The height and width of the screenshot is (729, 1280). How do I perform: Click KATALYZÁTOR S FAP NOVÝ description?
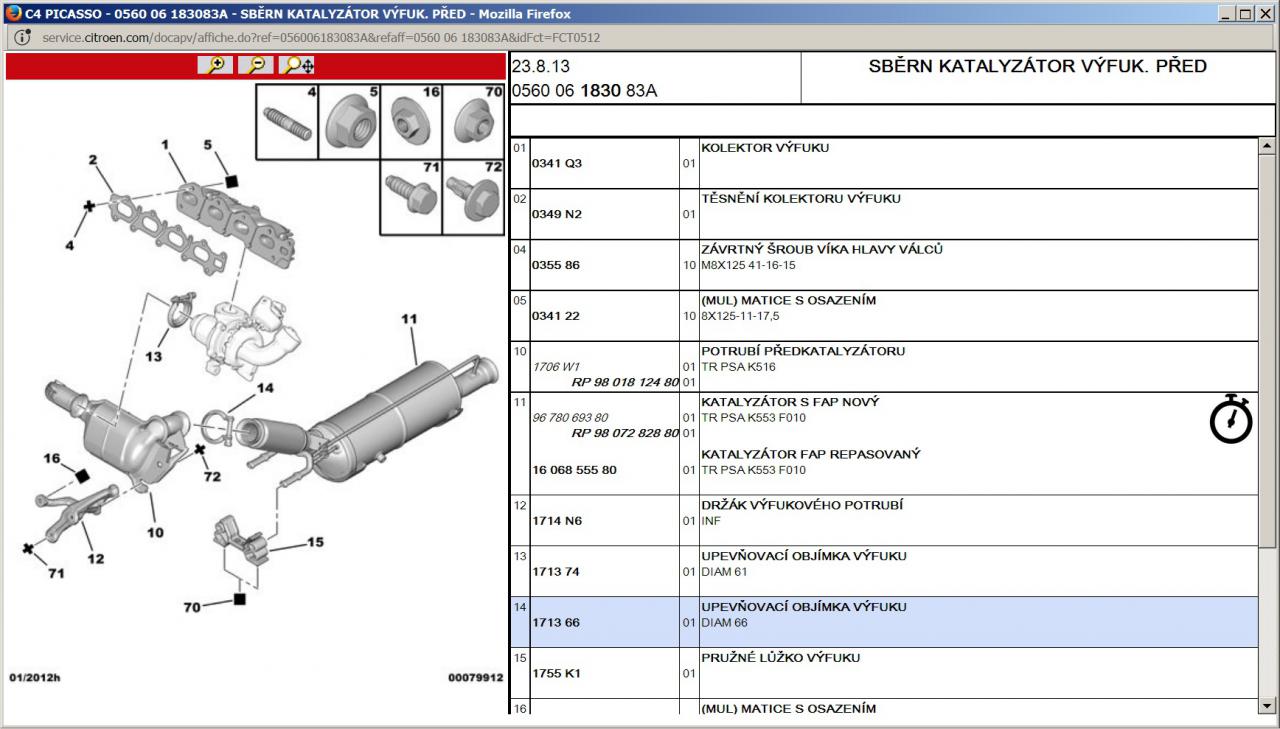790,403
